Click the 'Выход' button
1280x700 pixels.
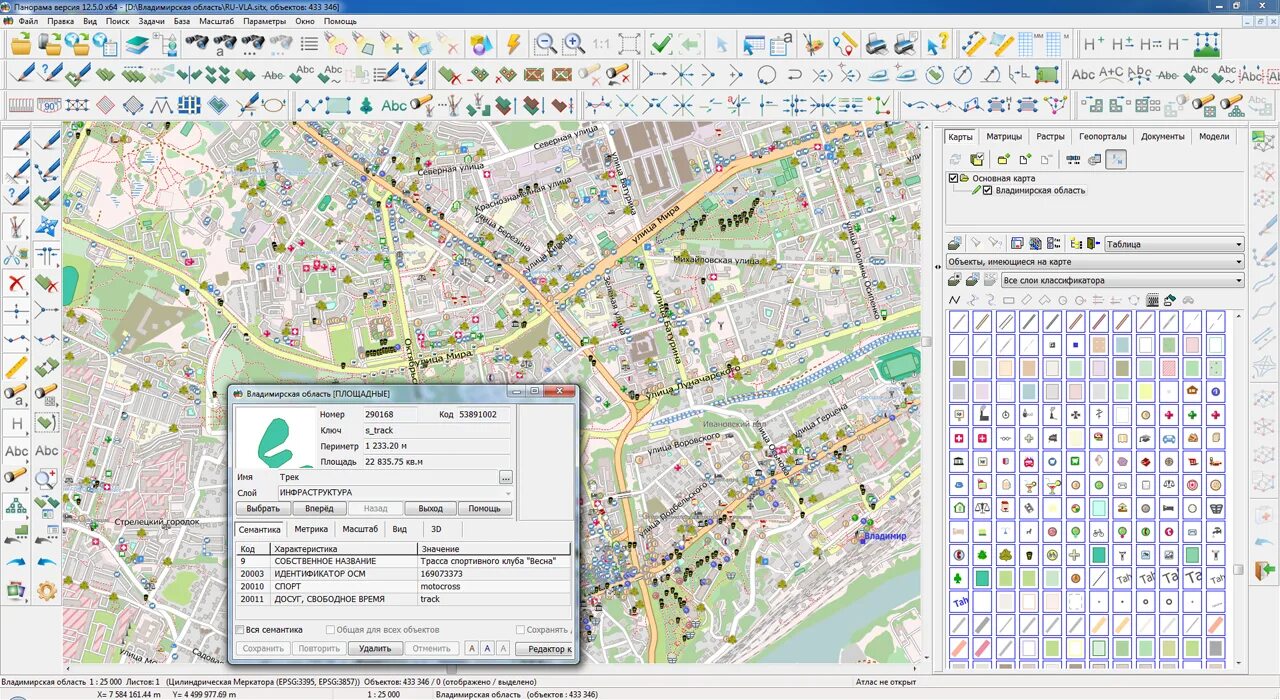[x=430, y=508]
